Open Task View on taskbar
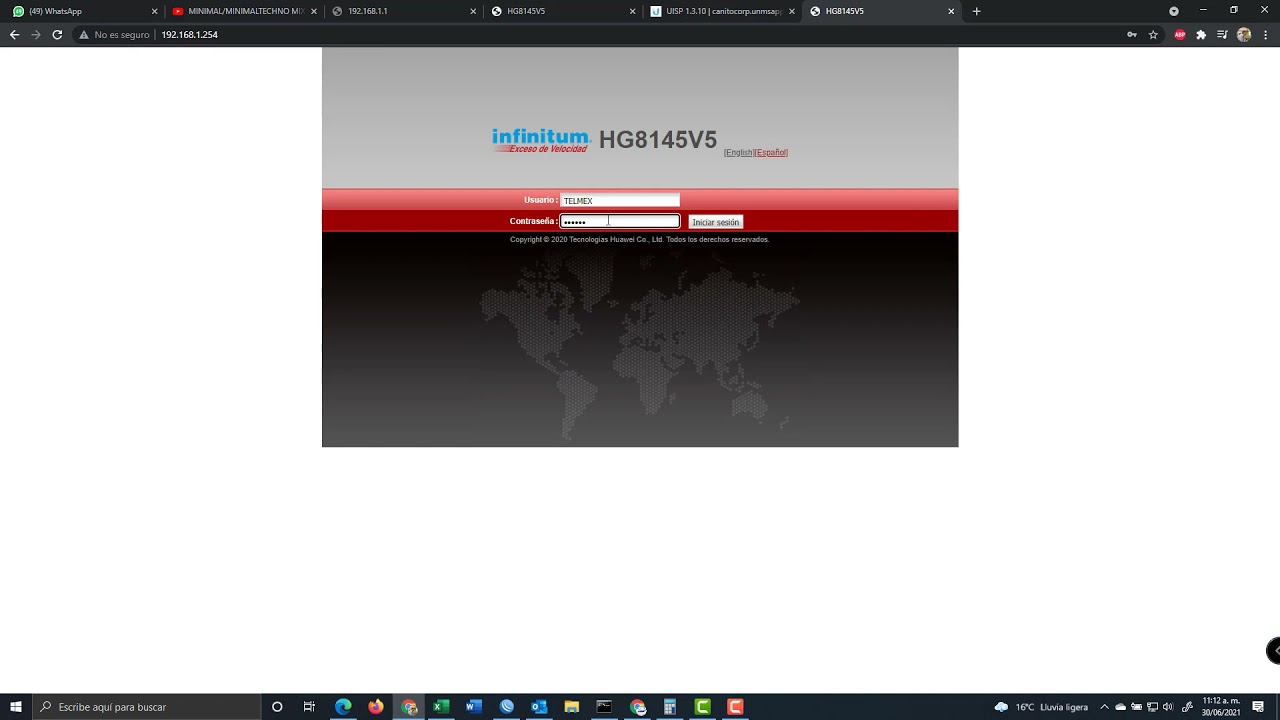 309,707
